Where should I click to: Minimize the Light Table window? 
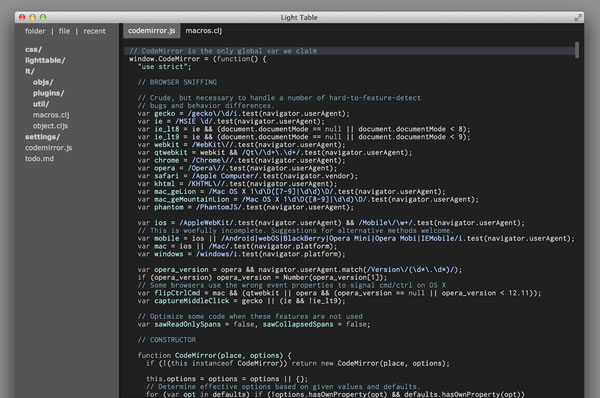click(33, 17)
